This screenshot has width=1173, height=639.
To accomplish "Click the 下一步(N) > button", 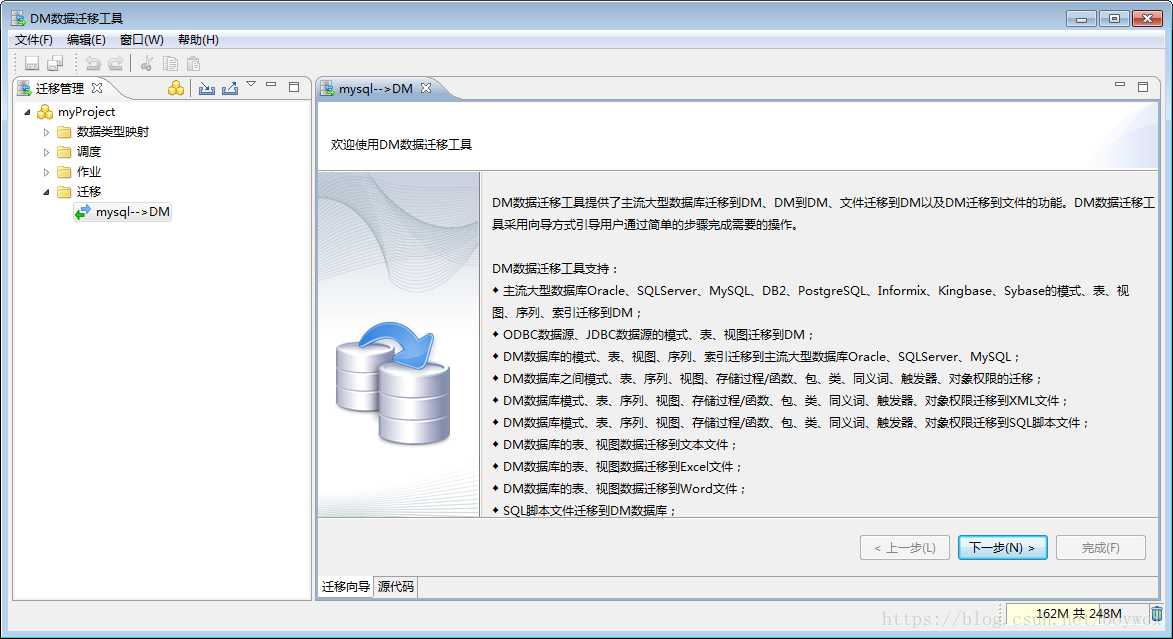I will 1002,548.
